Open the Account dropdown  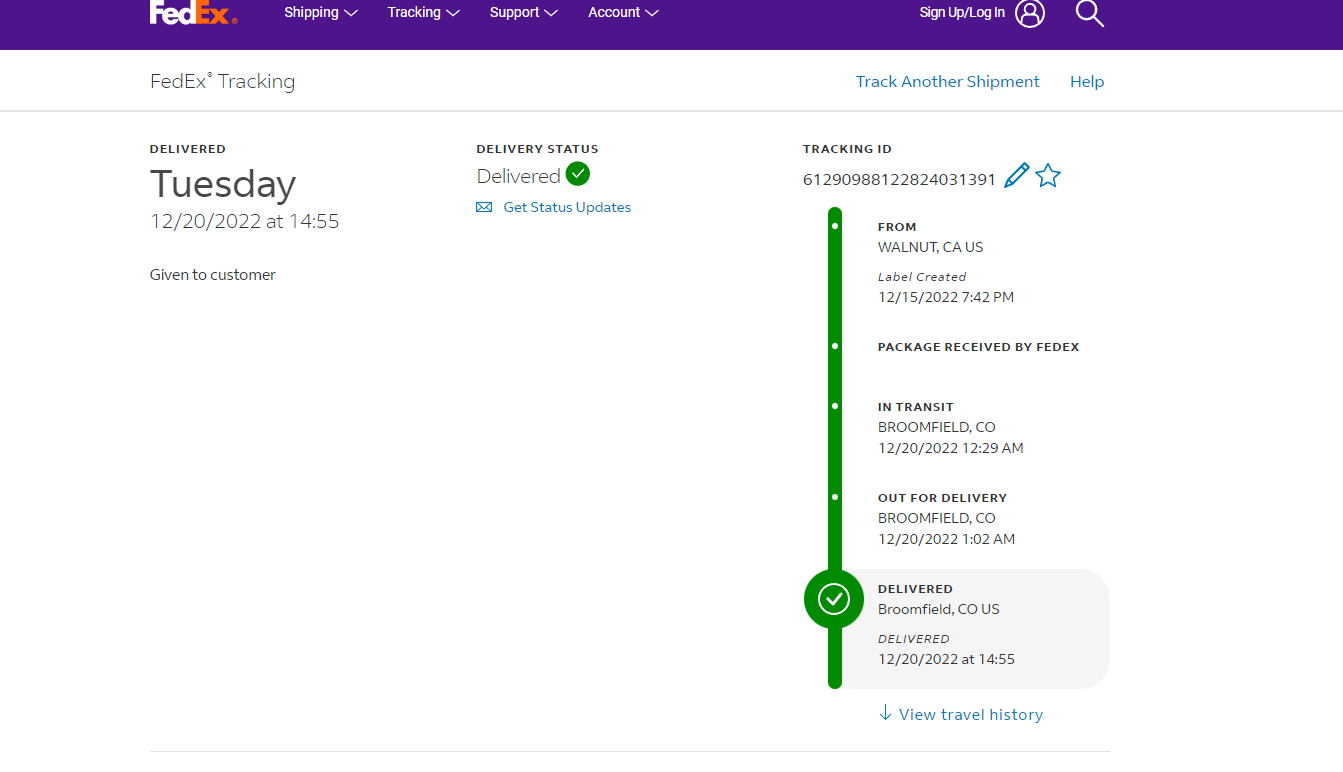623,13
